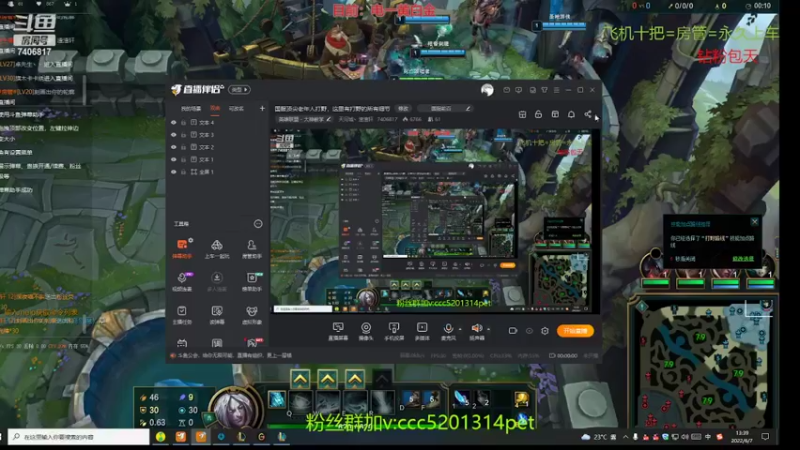Screen dimensions: 800x450
Task: Switch to the first scene tab
Action: pyautogui.click(x=191, y=109)
